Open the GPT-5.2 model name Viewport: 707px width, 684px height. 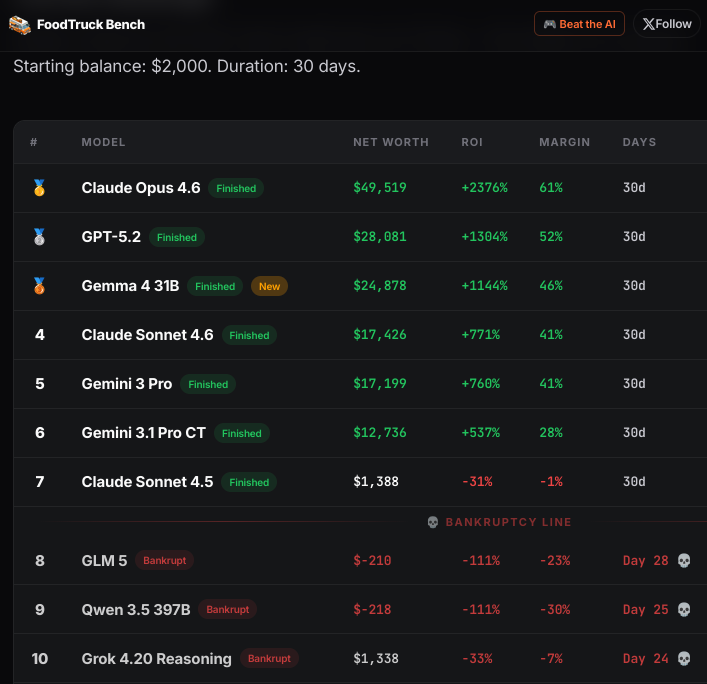point(111,237)
